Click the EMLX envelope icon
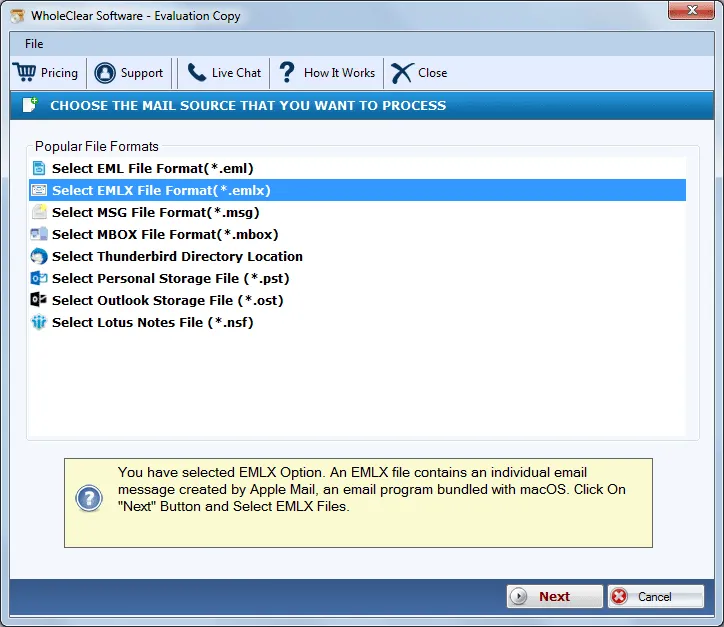 click(39, 190)
